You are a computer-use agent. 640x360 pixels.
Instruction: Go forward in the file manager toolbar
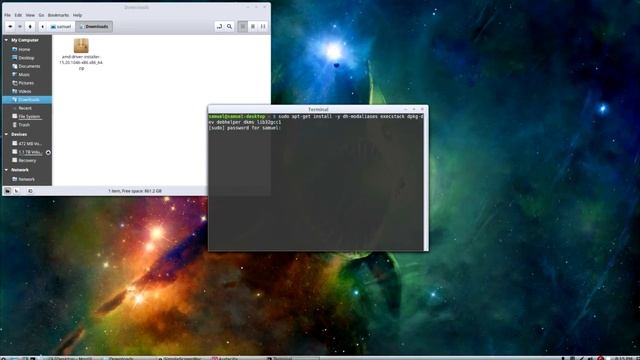(x=20, y=27)
